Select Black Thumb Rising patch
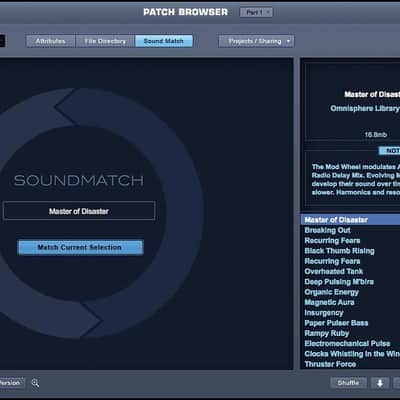 [x=350, y=251]
